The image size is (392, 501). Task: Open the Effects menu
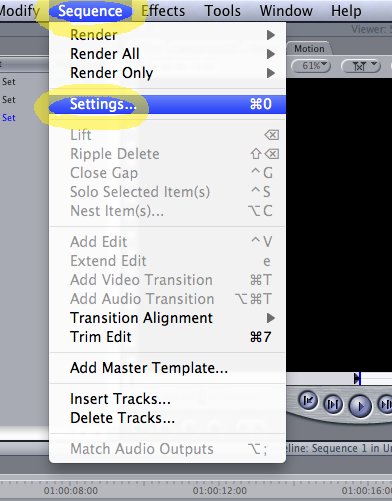pyautogui.click(x=163, y=11)
